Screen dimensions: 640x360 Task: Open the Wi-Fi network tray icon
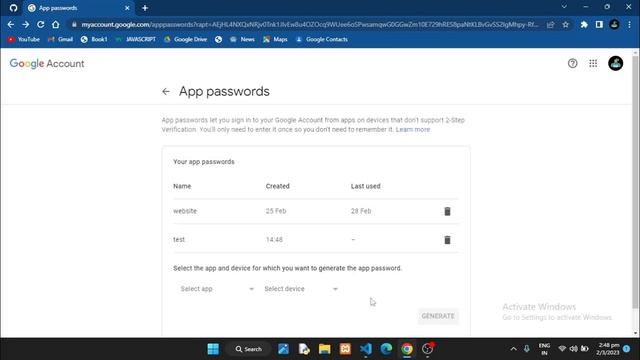562,349
